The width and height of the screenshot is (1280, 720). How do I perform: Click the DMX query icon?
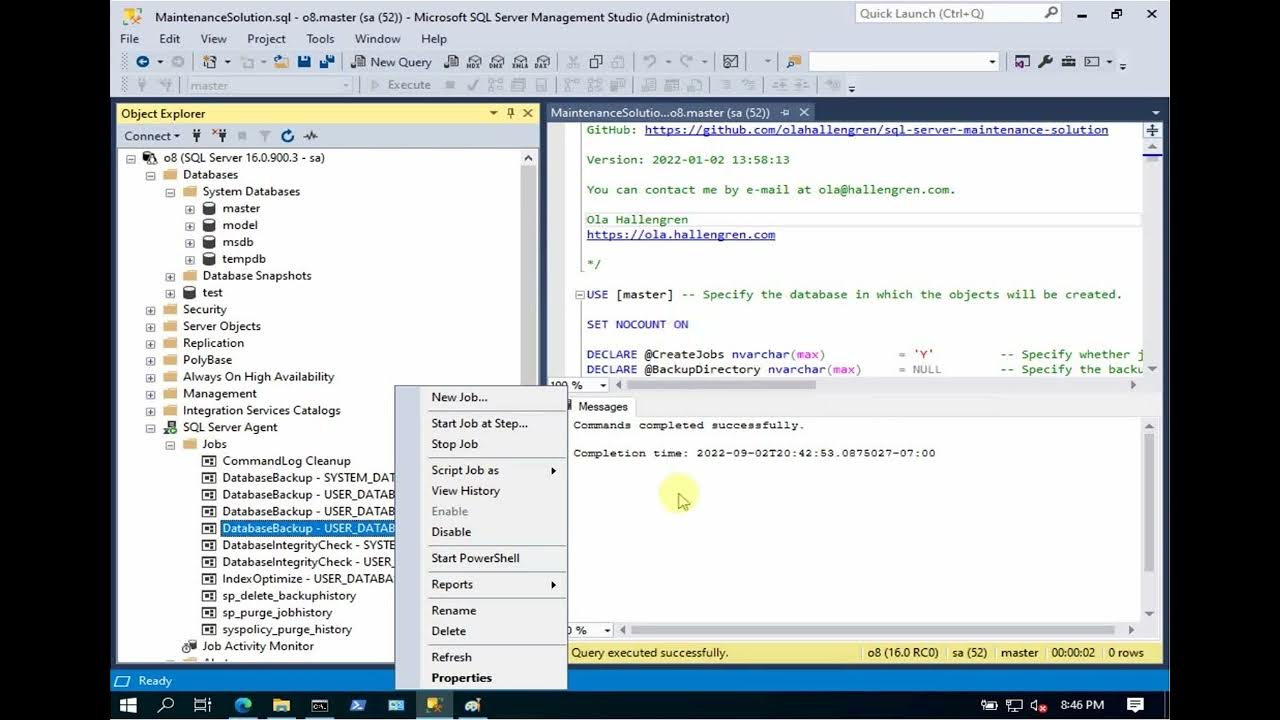point(498,62)
